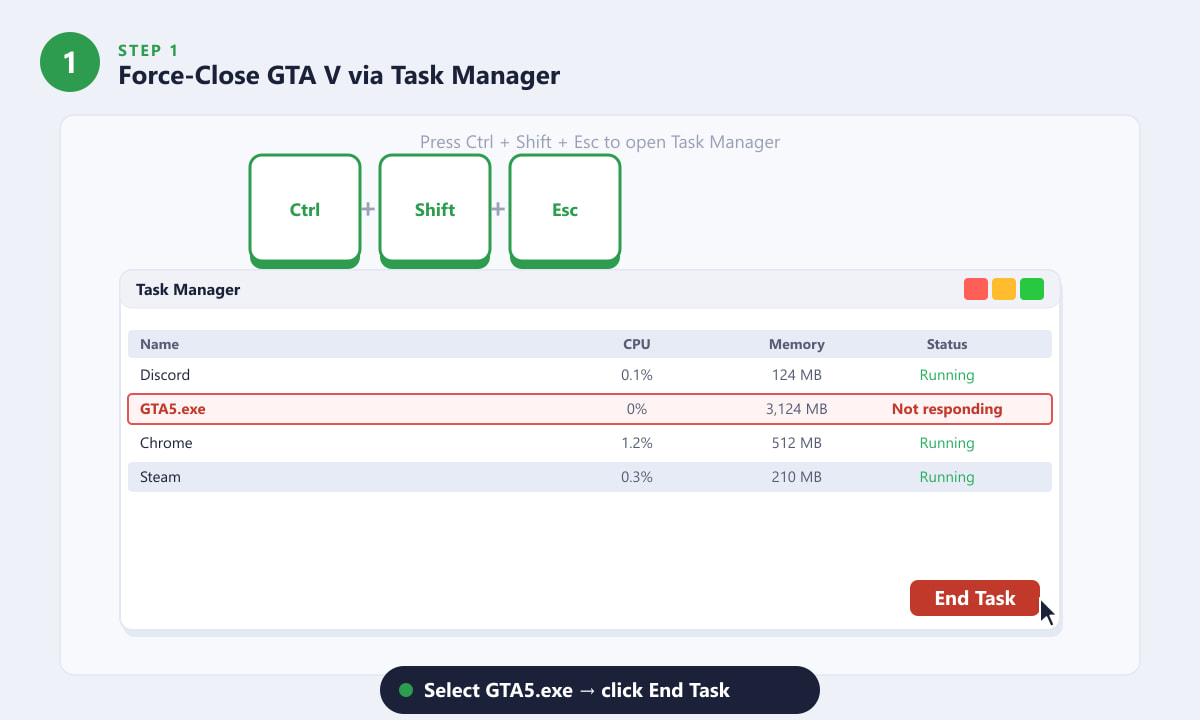Click GTA5.exe 0% CPU value
The image size is (1200, 720).
(637, 409)
